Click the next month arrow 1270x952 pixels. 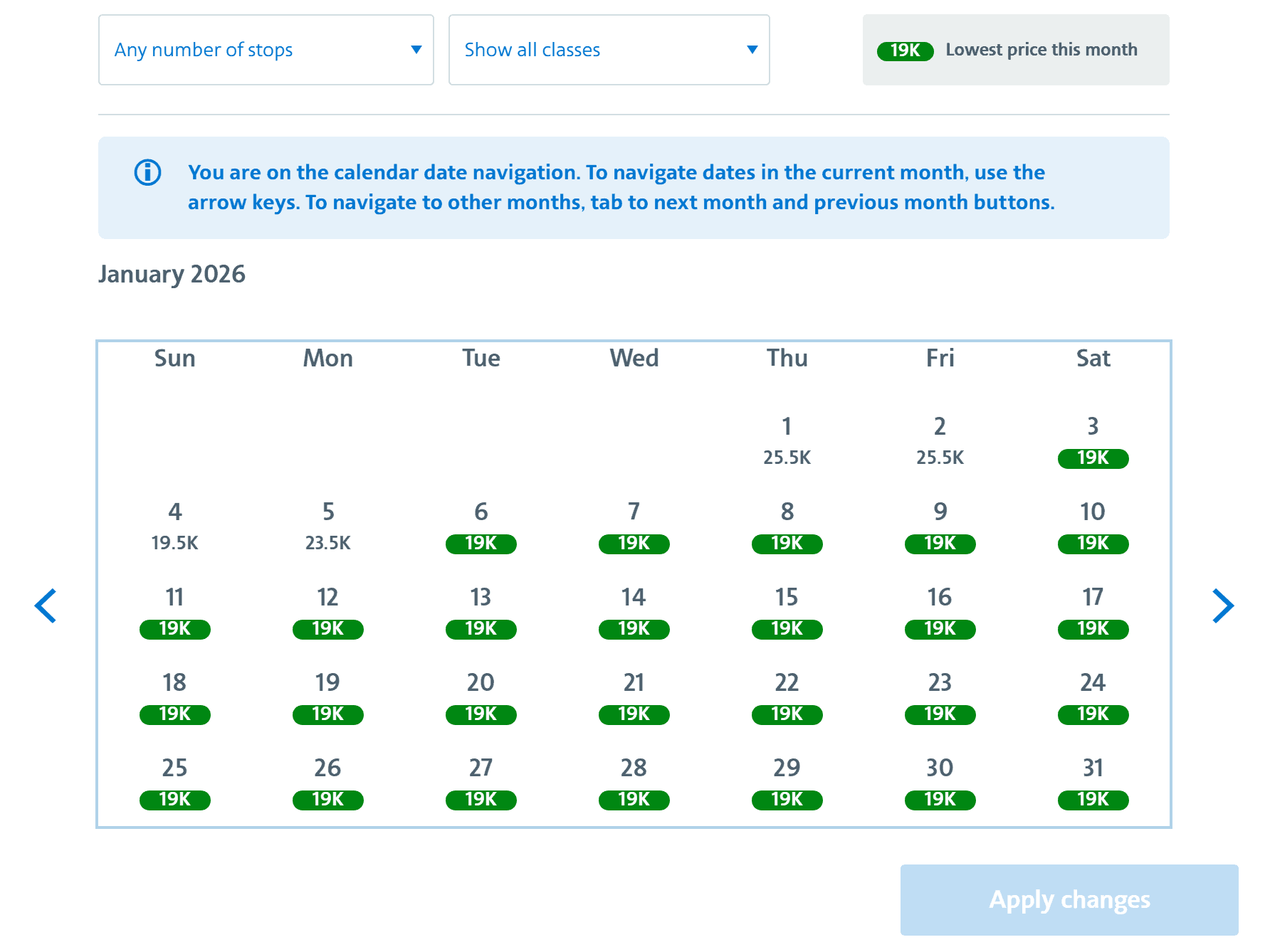coord(1224,605)
